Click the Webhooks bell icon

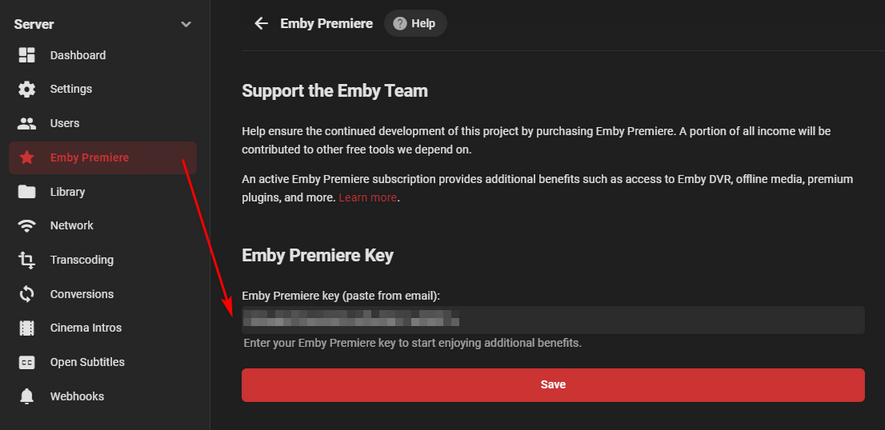click(x=27, y=397)
